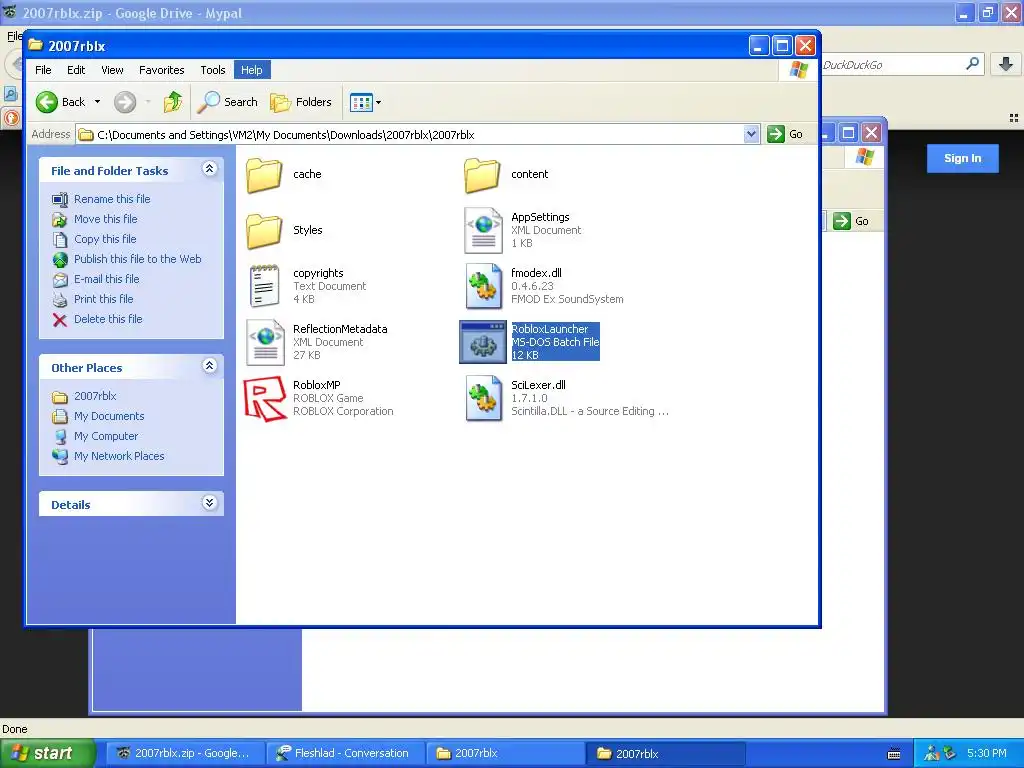The image size is (1024, 768).
Task: Open the Help menu
Action: pos(251,70)
